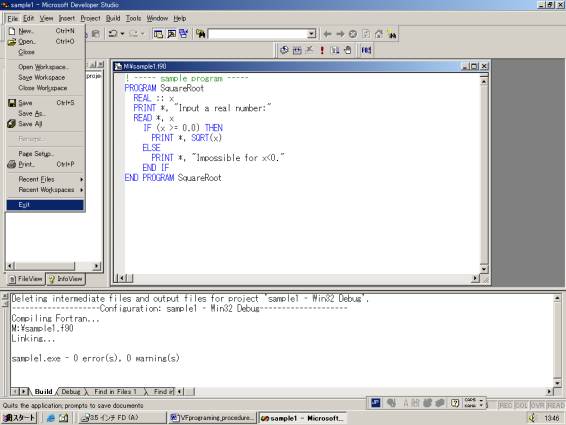The width and height of the screenshot is (566, 425).
Task: Click the volume speaker tray icon
Action: click(532, 418)
